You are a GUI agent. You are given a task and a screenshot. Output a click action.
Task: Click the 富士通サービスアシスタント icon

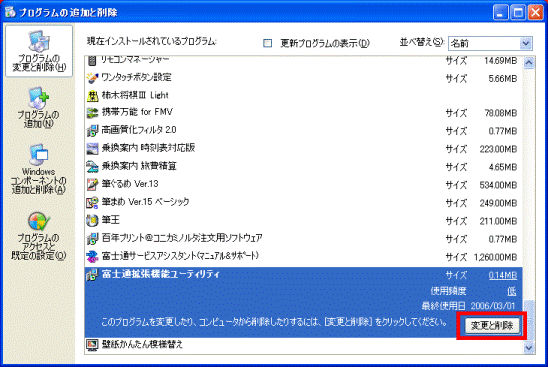(92, 257)
